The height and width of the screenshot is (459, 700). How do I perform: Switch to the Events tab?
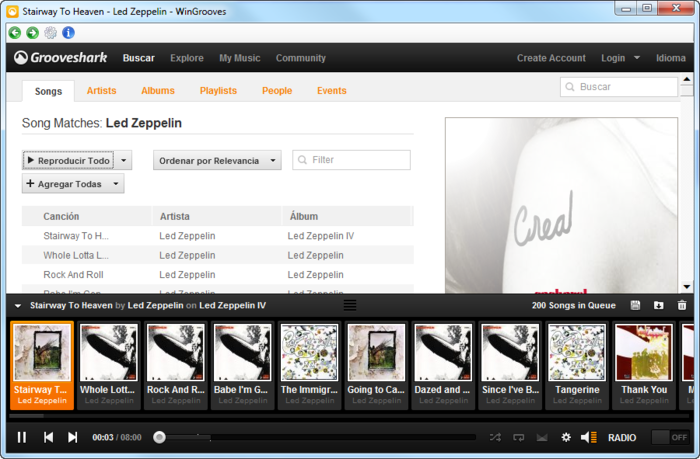(x=331, y=91)
